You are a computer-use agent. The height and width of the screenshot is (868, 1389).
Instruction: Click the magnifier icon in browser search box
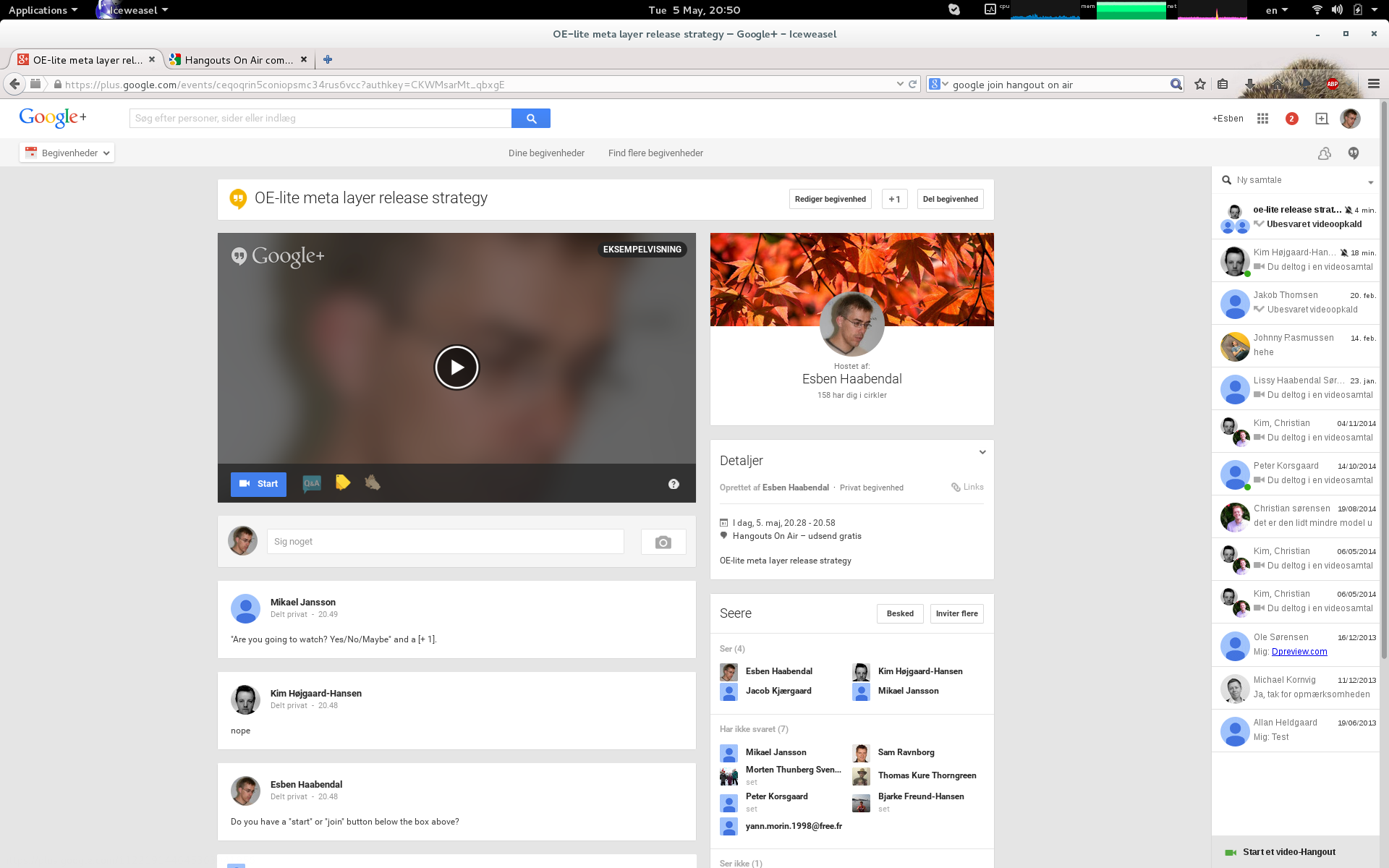pyautogui.click(x=1176, y=84)
